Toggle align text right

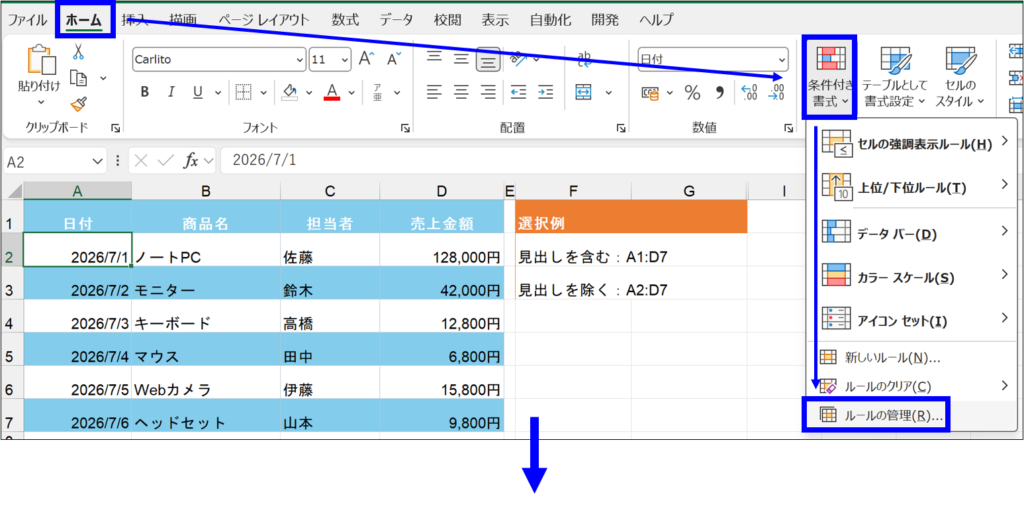tap(488, 92)
